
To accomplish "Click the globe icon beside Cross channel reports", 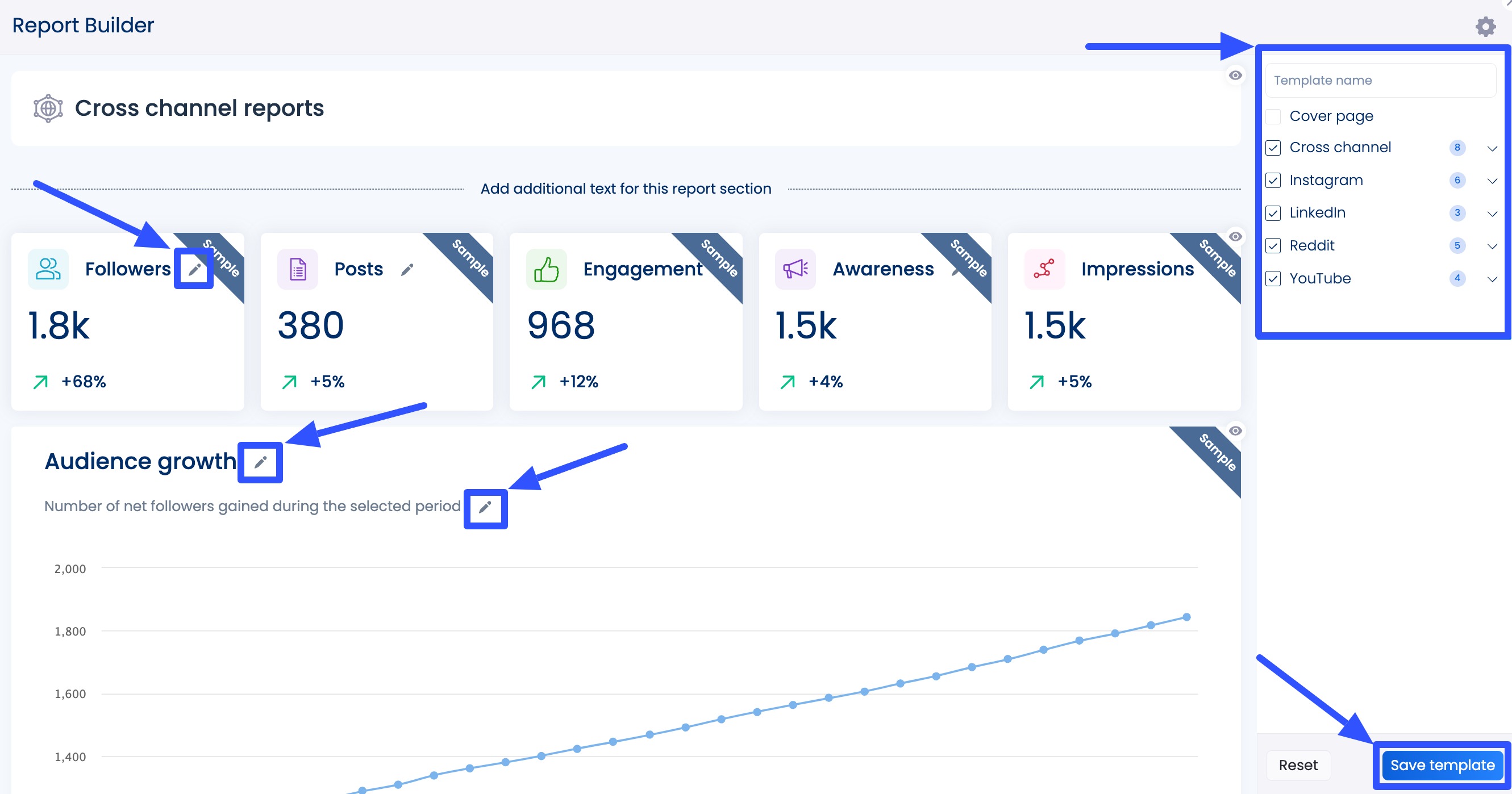I will click(47, 108).
